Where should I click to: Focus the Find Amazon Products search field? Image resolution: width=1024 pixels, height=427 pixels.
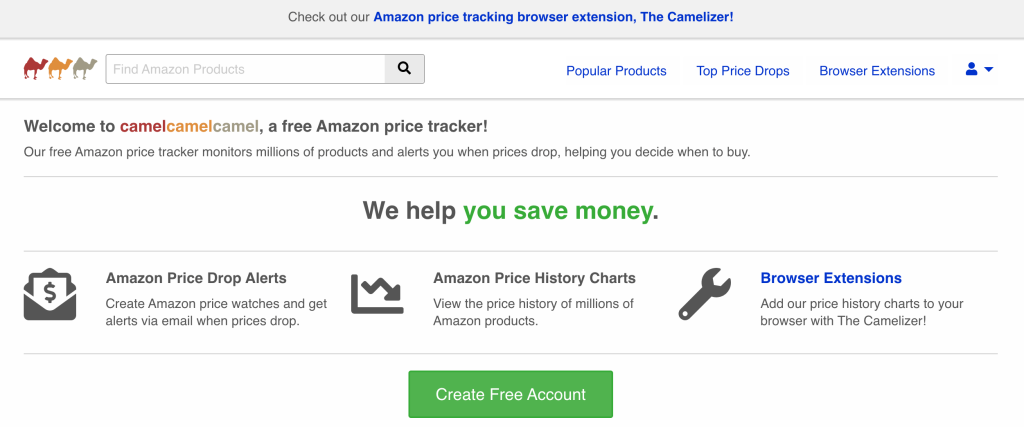pyautogui.click(x=246, y=69)
